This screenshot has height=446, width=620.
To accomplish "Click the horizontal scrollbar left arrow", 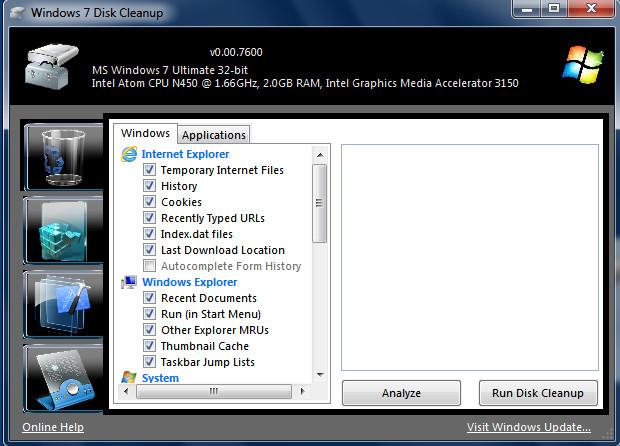I will click(126, 391).
